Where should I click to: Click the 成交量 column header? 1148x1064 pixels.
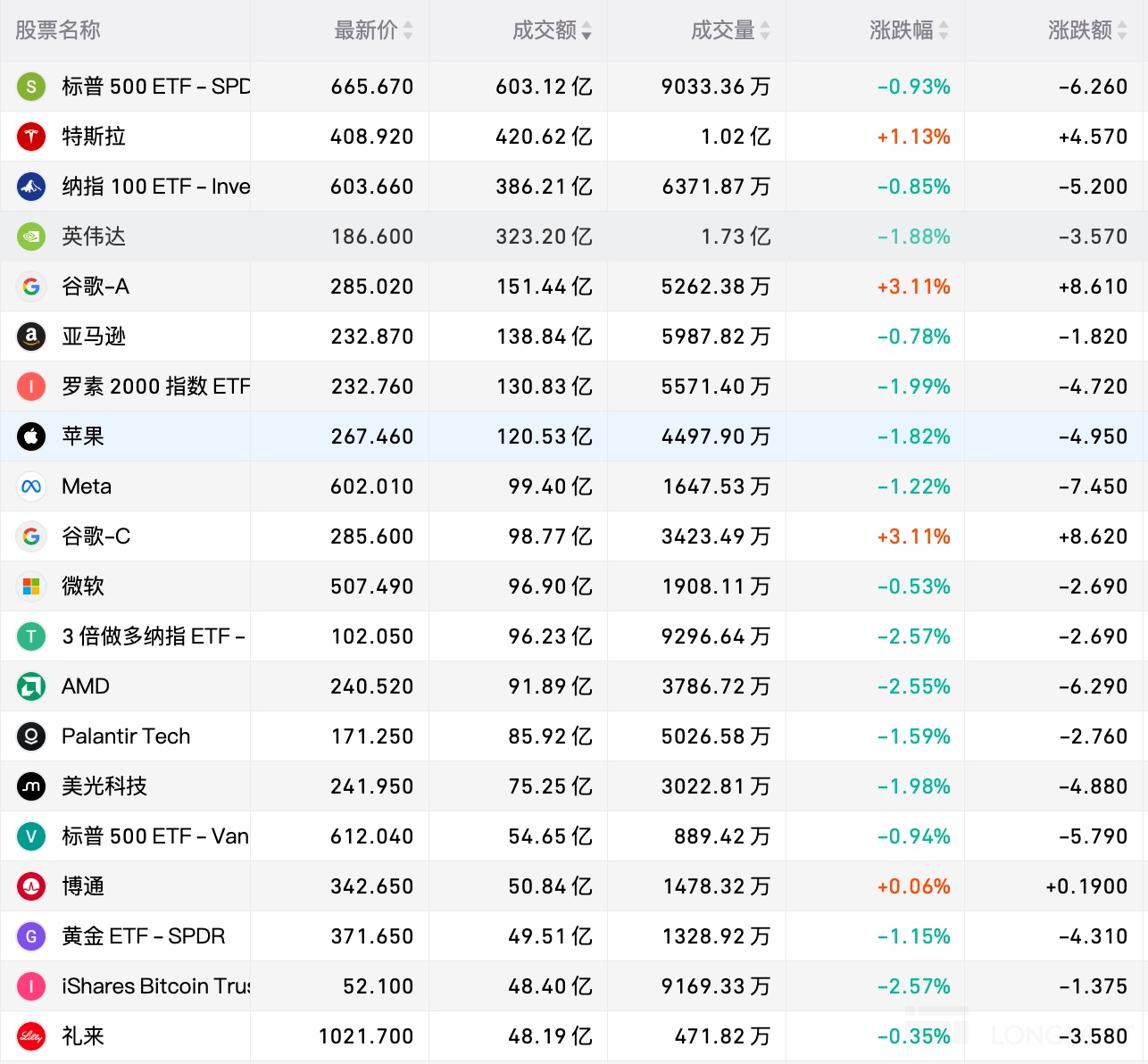723,31
